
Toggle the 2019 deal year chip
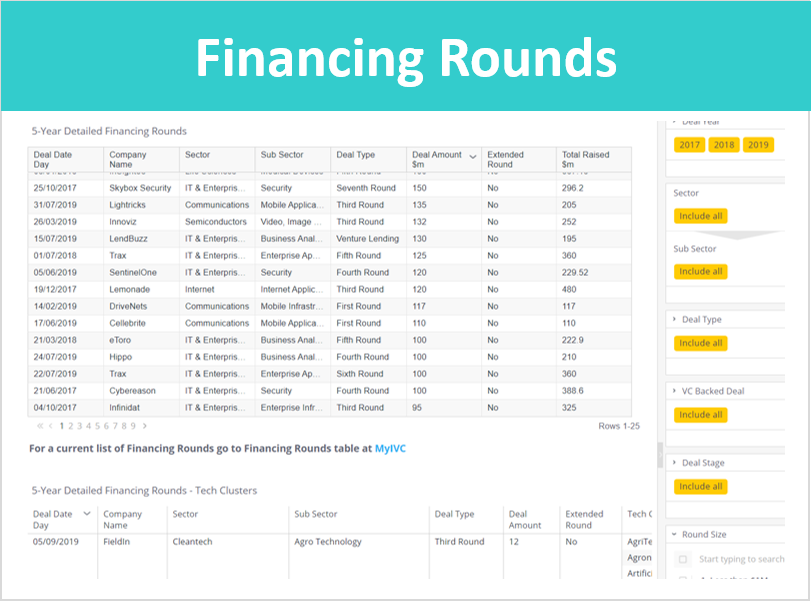tap(758, 145)
